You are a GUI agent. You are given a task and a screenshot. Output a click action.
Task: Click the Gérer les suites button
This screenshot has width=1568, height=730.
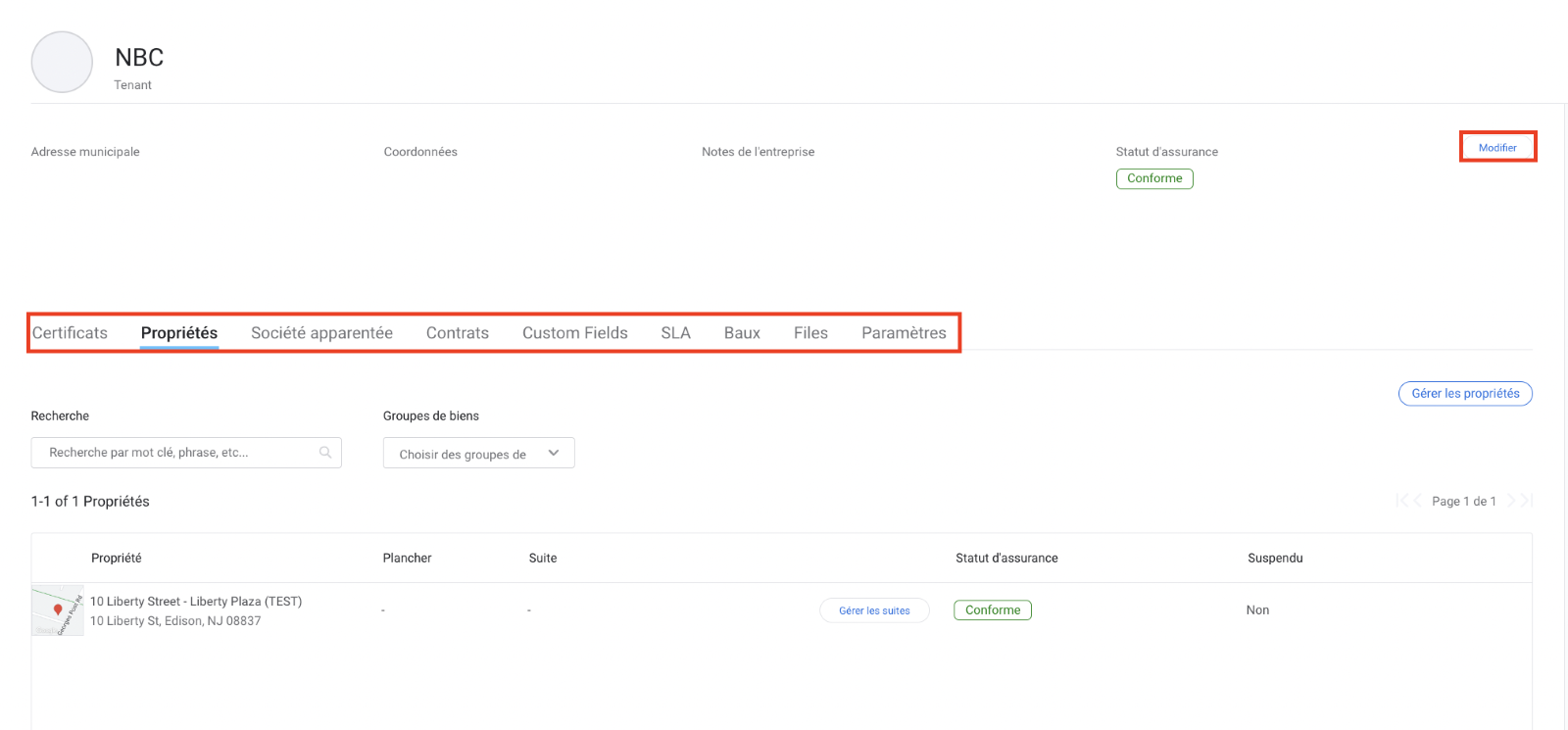point(874,610)
